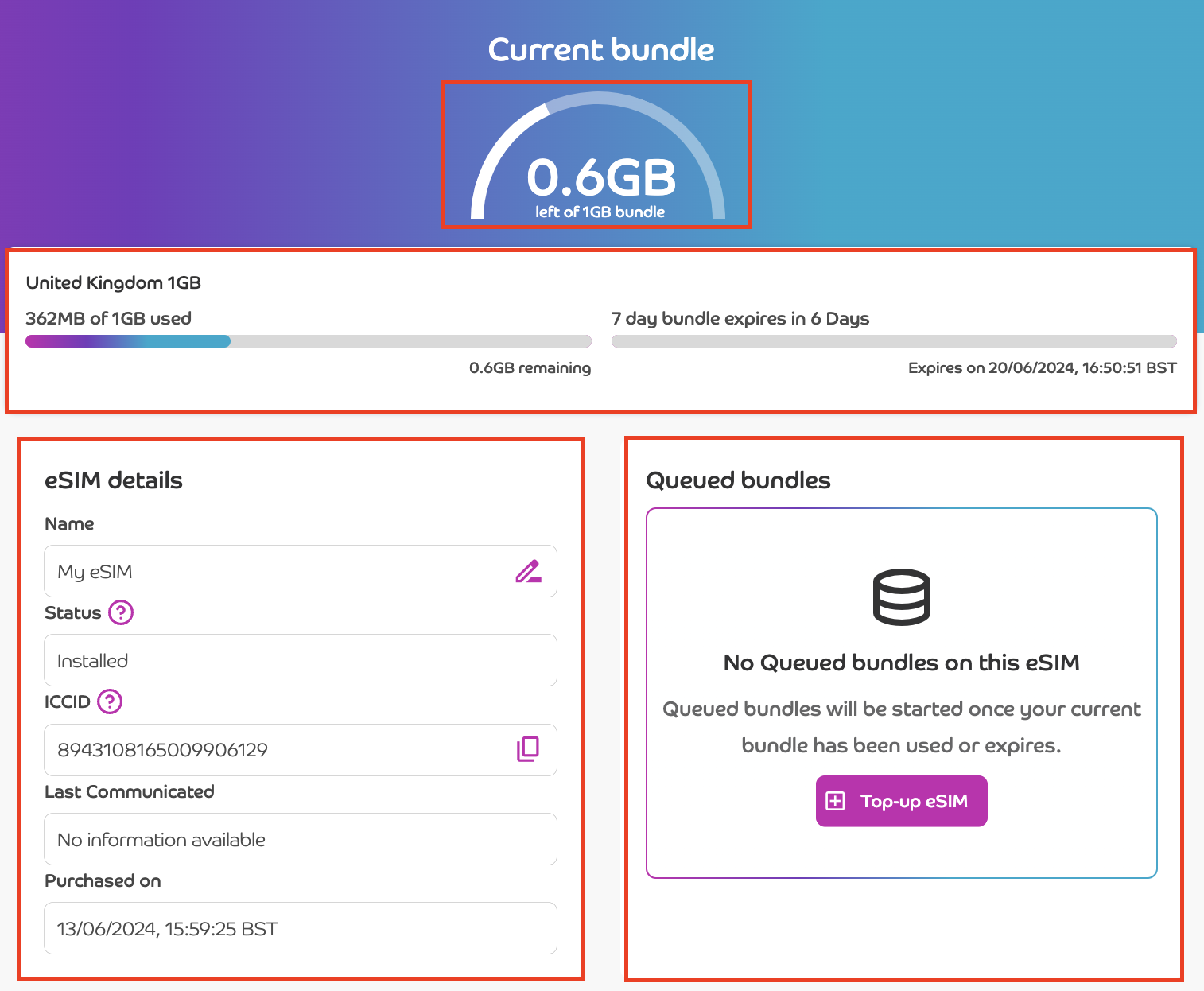Screen dimensions: 1204x991
Task: Click the Installed status field
Action: 300,660
